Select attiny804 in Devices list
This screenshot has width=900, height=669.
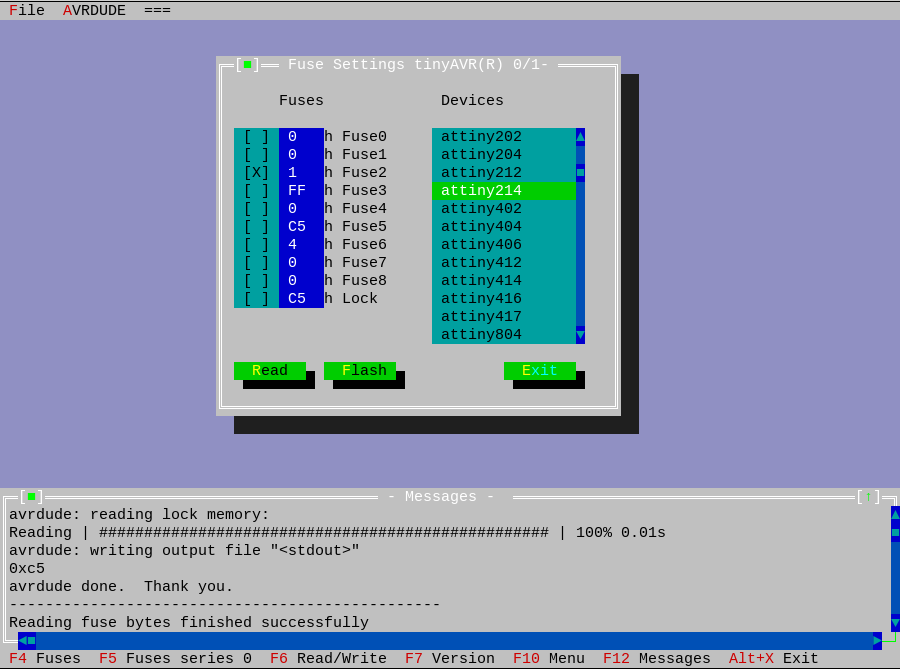click(503, 334)
